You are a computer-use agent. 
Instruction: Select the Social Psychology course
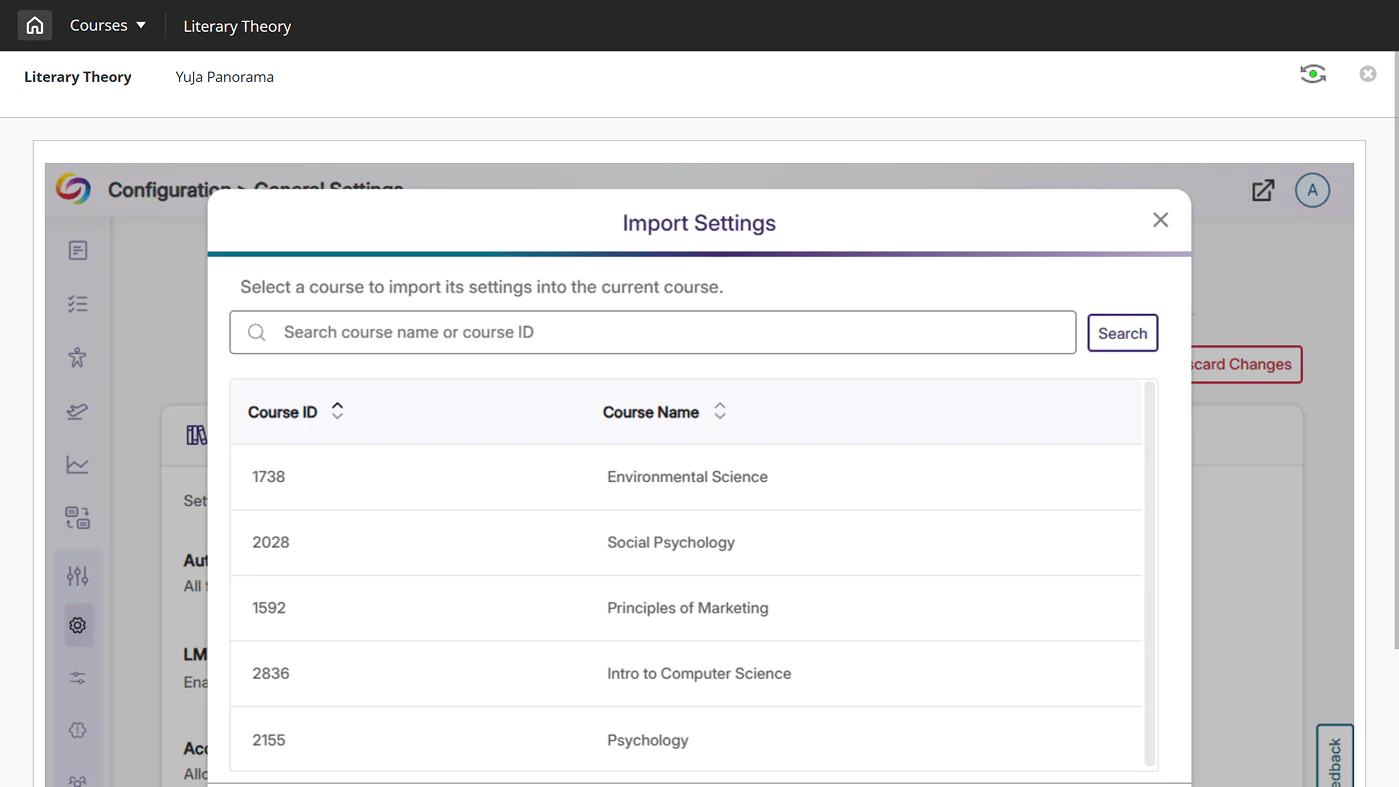pyautogui.click(x=670, y=543)
